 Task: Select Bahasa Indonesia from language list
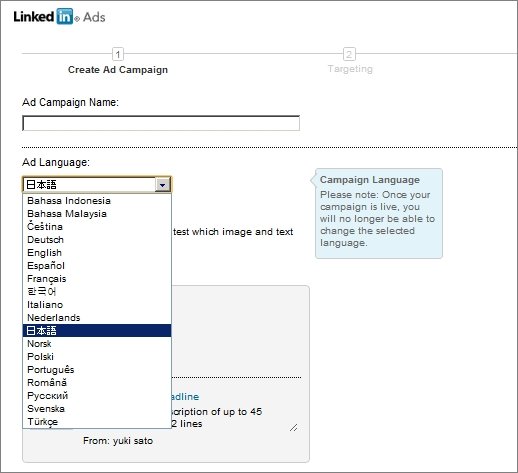(x=97, y=201)
